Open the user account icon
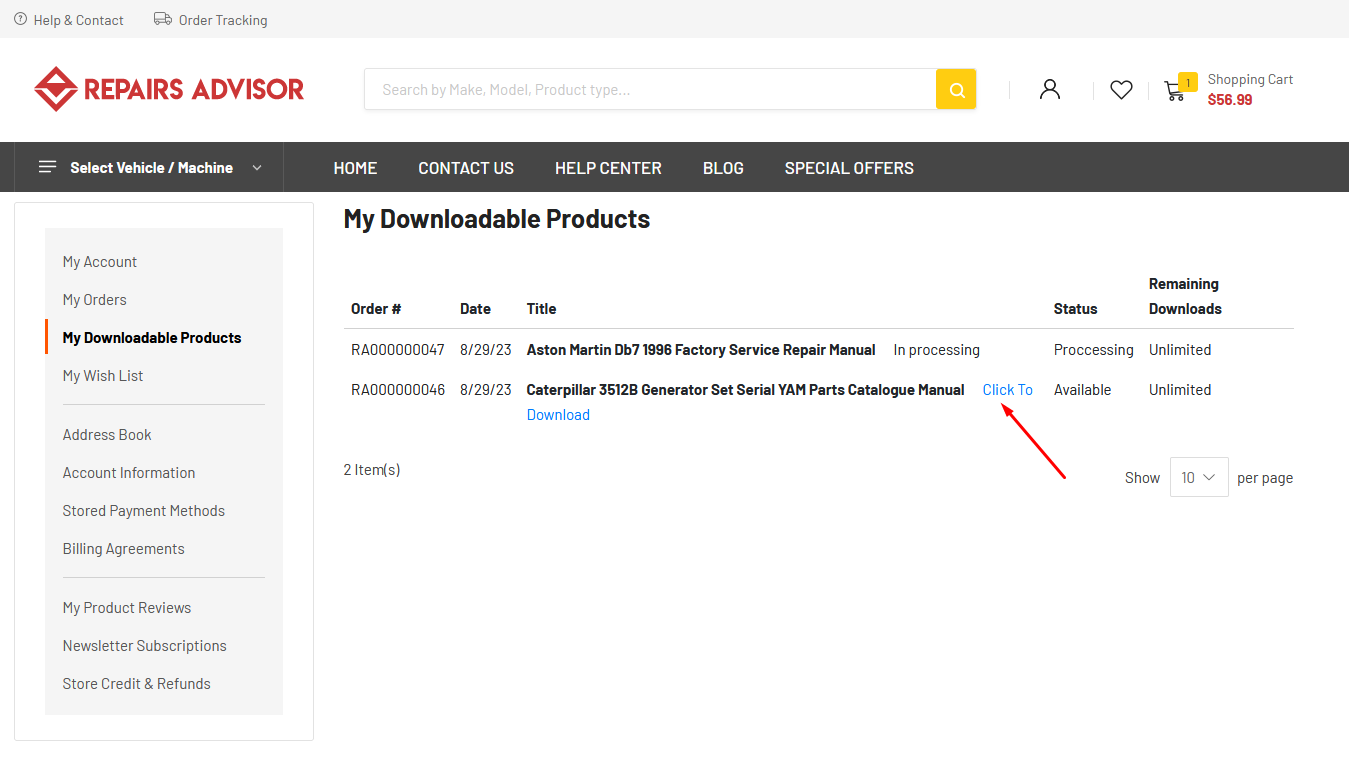1349x765 pixels. (x=1049, y=89)
